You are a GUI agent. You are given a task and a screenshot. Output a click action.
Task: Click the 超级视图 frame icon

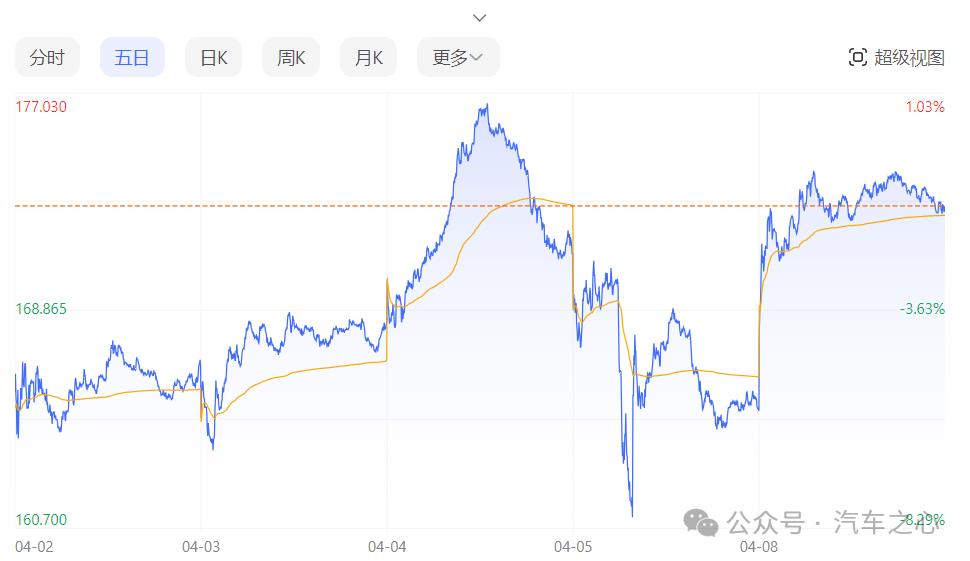point(857,58)
